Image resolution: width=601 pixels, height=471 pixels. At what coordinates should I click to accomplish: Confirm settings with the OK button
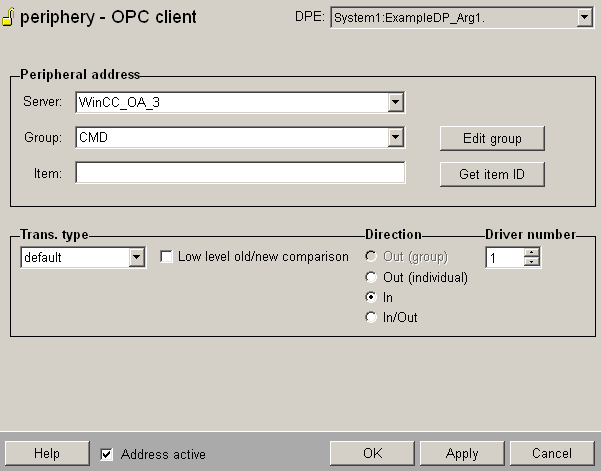pos(372,453)
